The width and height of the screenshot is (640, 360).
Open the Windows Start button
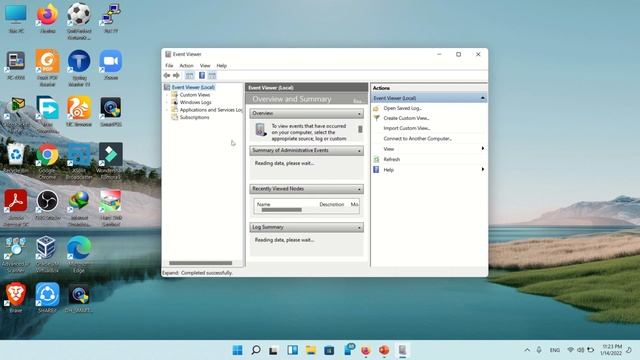[x=238, y=350]
